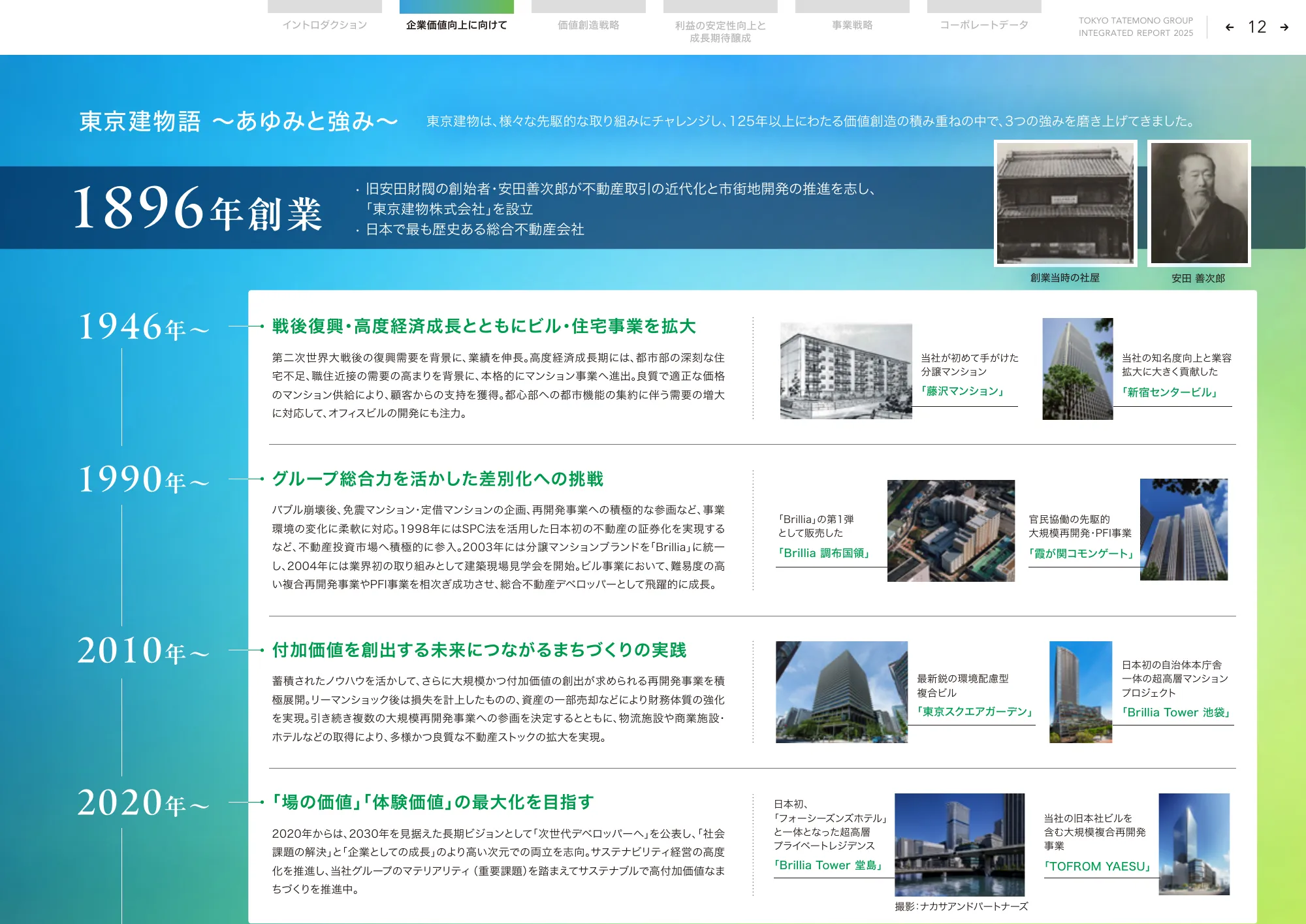Open the 事業戦略 tab
Viewport: 1306px width, 924px height.
click(852, 25)
